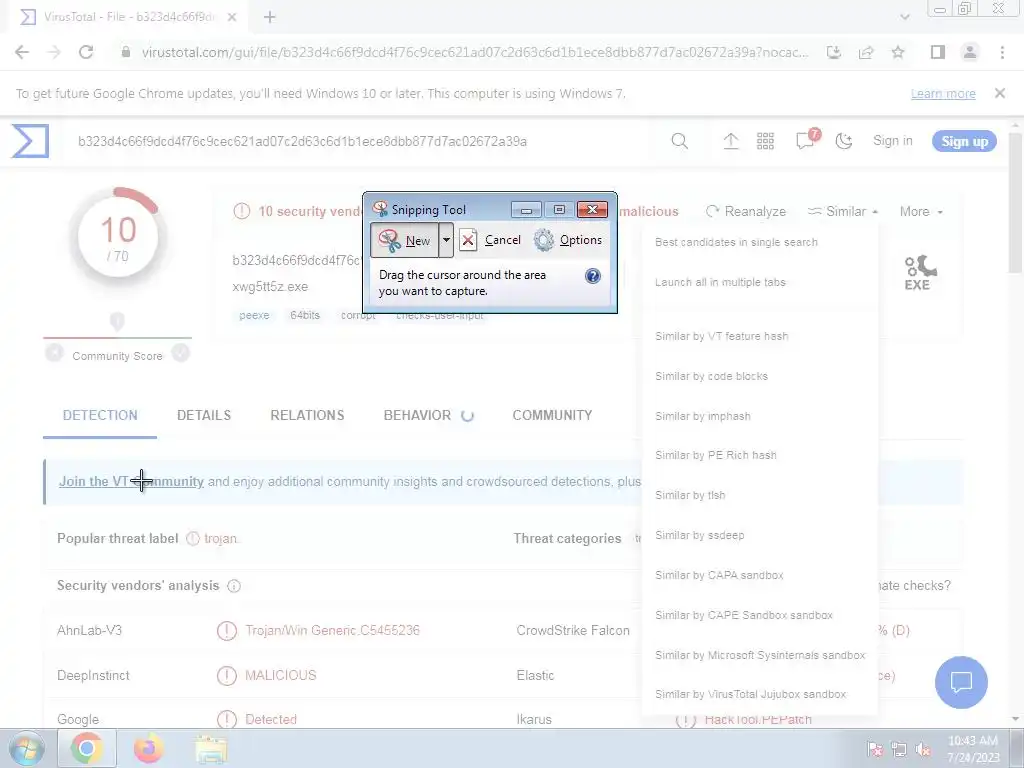Click the upload file arrow icon

tap(731, 141)
